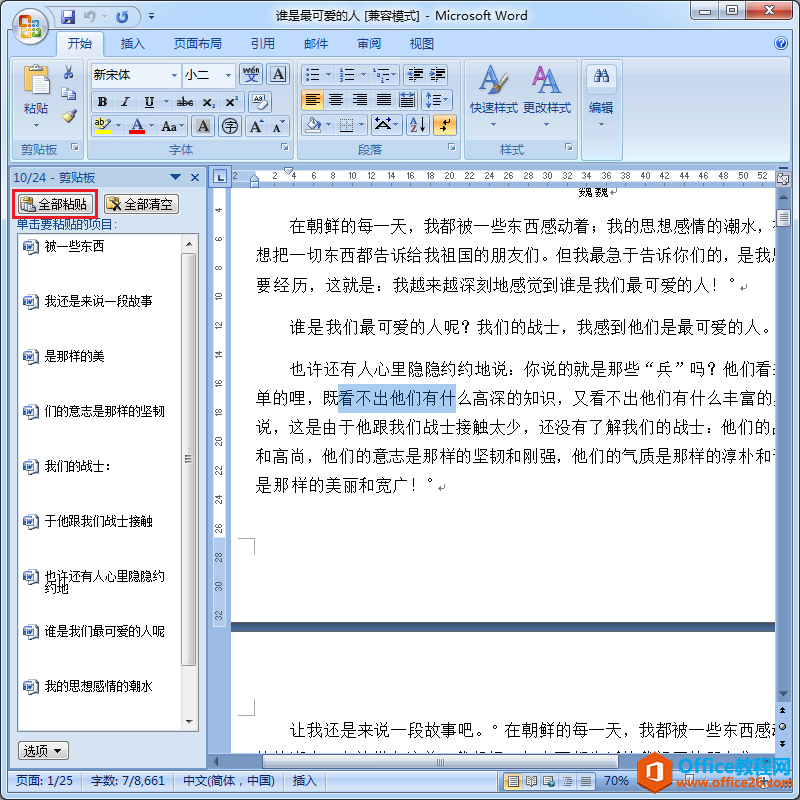Toggle Underline formatting
Viewport: 800px width, 800px height.
[x=148, y=102]
